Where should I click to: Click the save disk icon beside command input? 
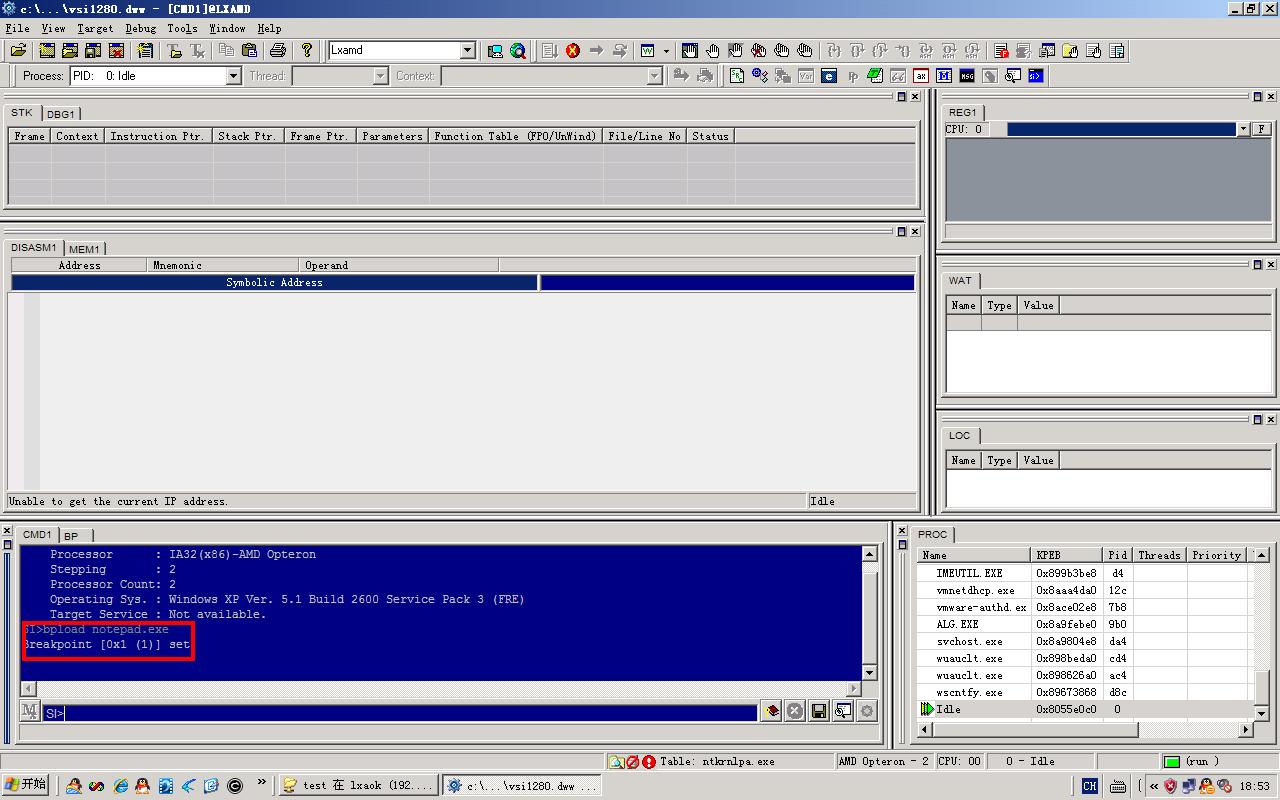[x=819, y=711]
